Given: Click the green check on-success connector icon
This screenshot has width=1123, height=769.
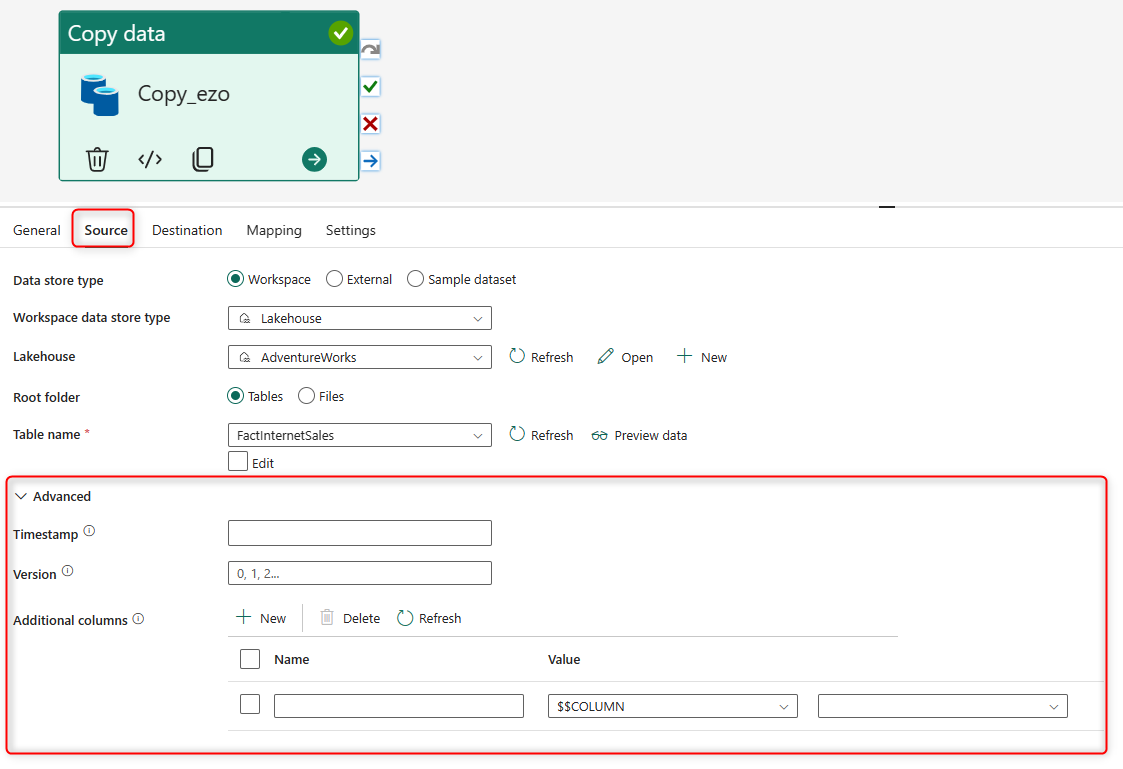Looking at the screenshot, I should 370,87.
